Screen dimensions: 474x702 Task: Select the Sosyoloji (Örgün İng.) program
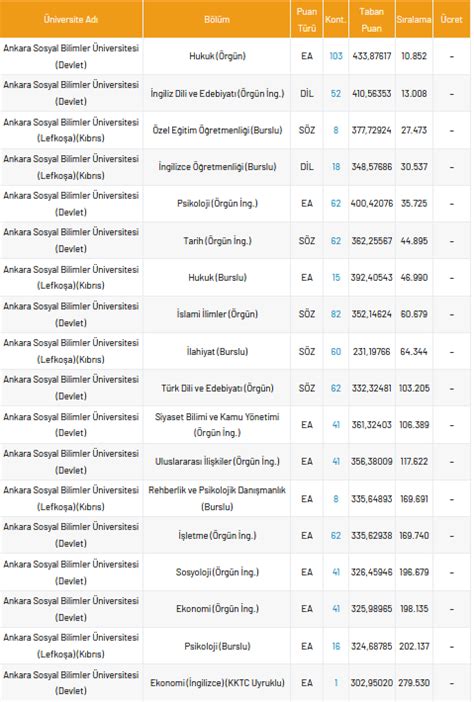click(217, 572)
